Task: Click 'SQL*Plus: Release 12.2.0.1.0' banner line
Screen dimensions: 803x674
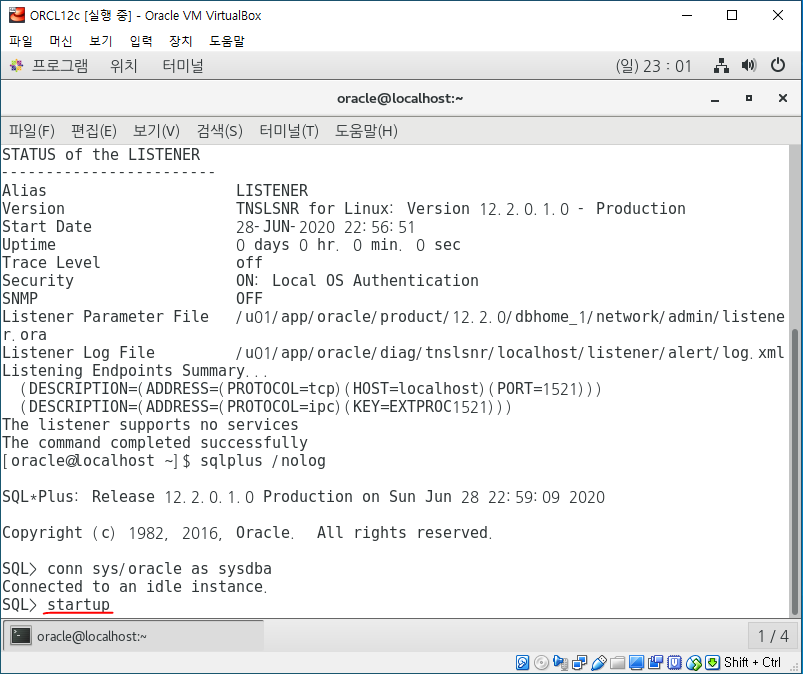Action: click(303, 496)
